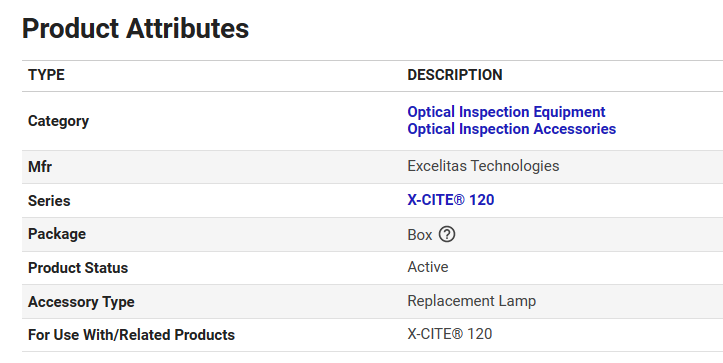The image size is (723, 363).
Task: Click the TYPE column header
Action: pyautogui.click(x=46, y=75)
